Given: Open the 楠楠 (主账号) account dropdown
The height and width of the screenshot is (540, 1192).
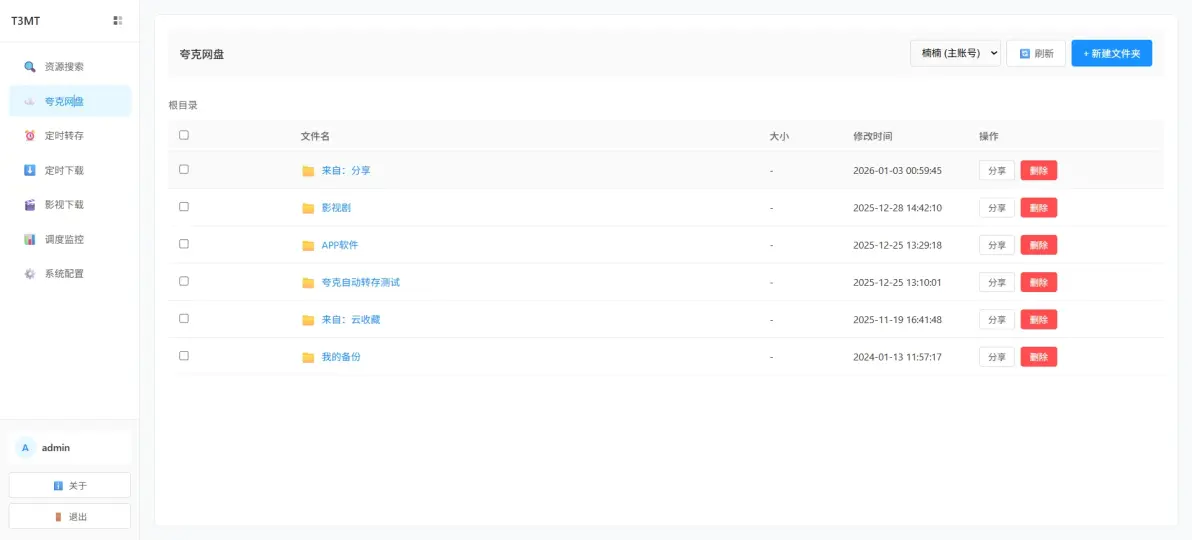Looking at the screenshot, I should pos(956,53).
